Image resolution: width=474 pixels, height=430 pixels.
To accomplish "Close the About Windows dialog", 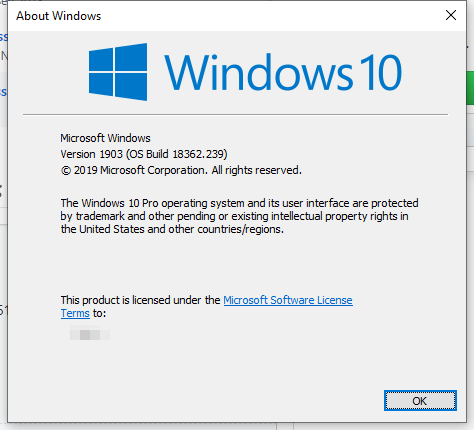I will [451, 15].
